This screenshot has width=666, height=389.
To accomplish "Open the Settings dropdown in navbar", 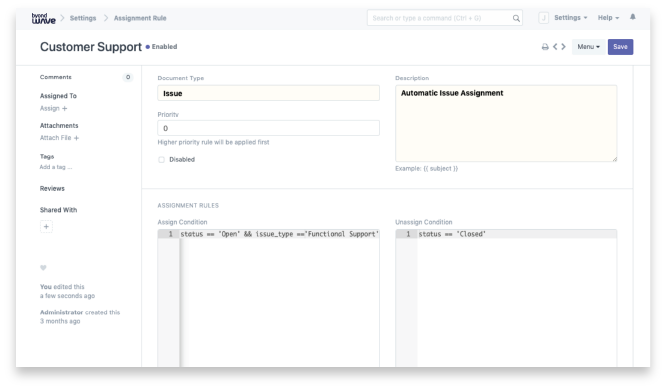I will pos(570,18).
